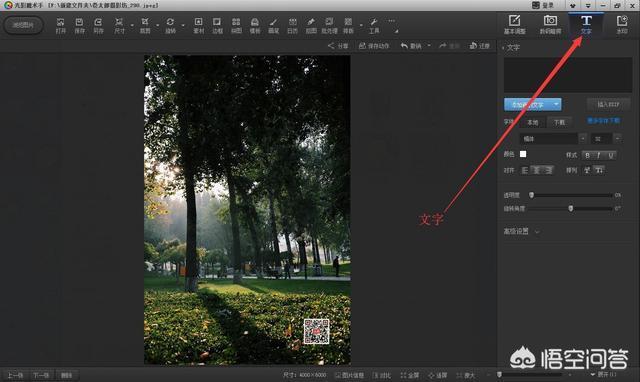Select the 下载 (Download) font tab
This screenshot has width=640, height=382.
(559, 122)
